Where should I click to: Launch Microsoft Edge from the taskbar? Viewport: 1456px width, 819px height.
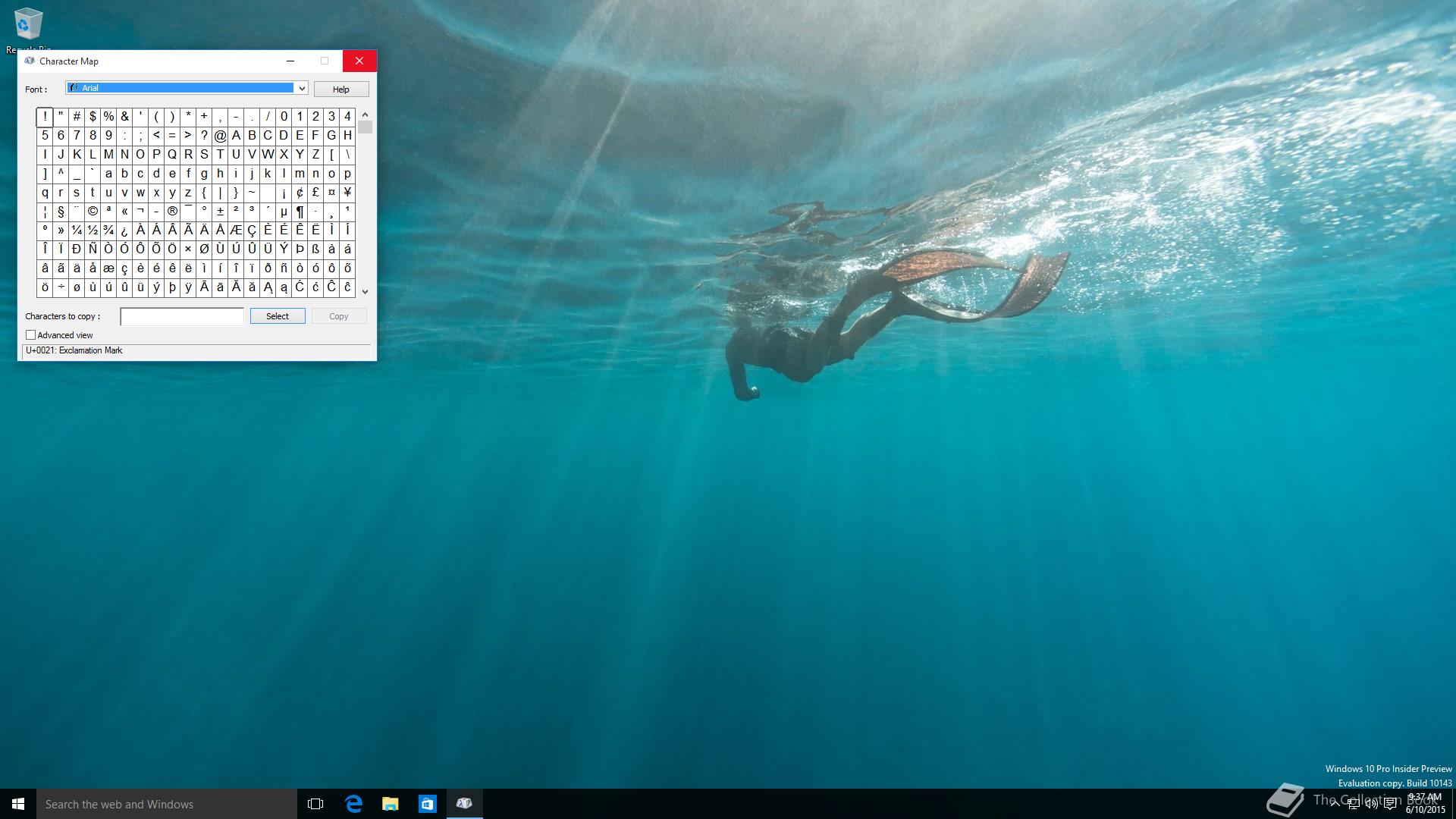(353, 804)
